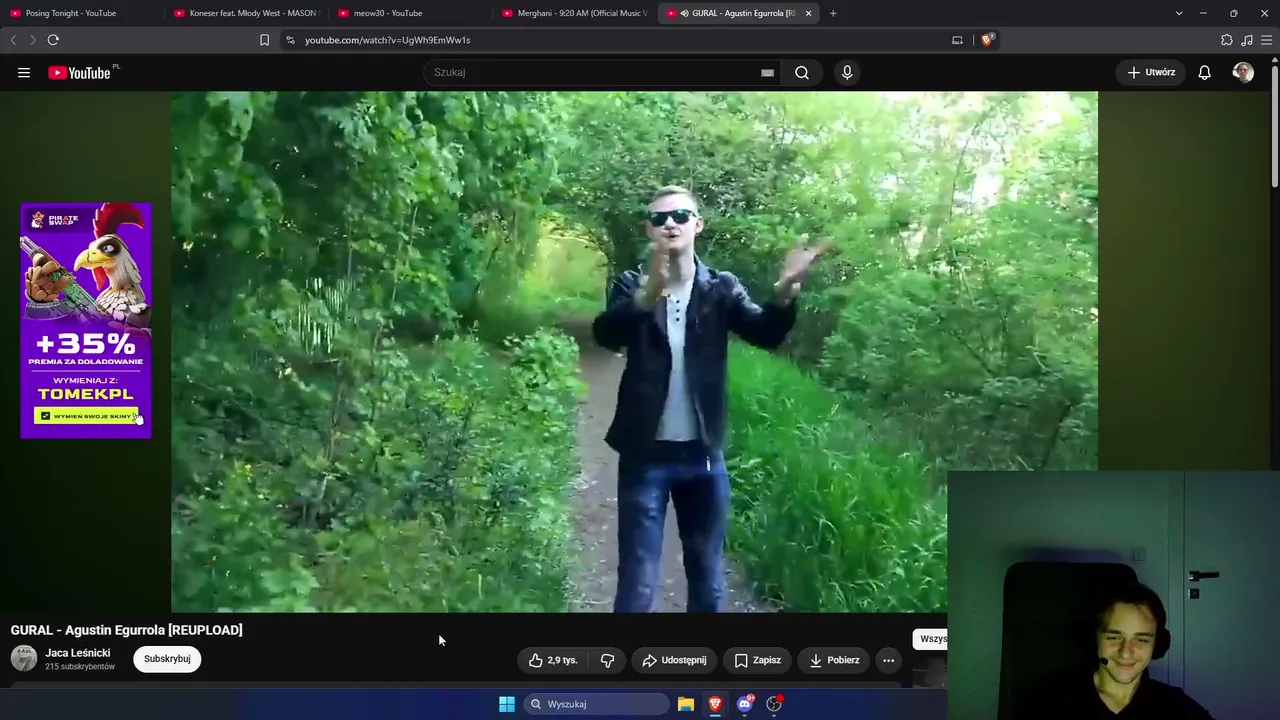This screenshot has height=720, width=1280.
Task: Open the browser media control icon
Action: pos(1247,40)
